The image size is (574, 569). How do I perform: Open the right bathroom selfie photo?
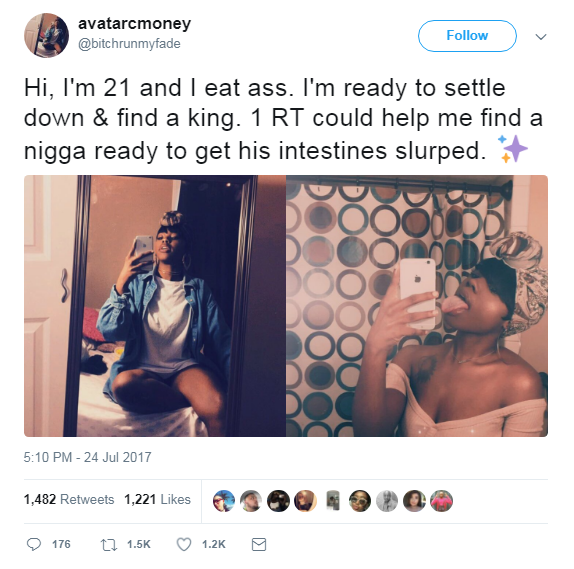pyautogui.click(x=417, y=306)
